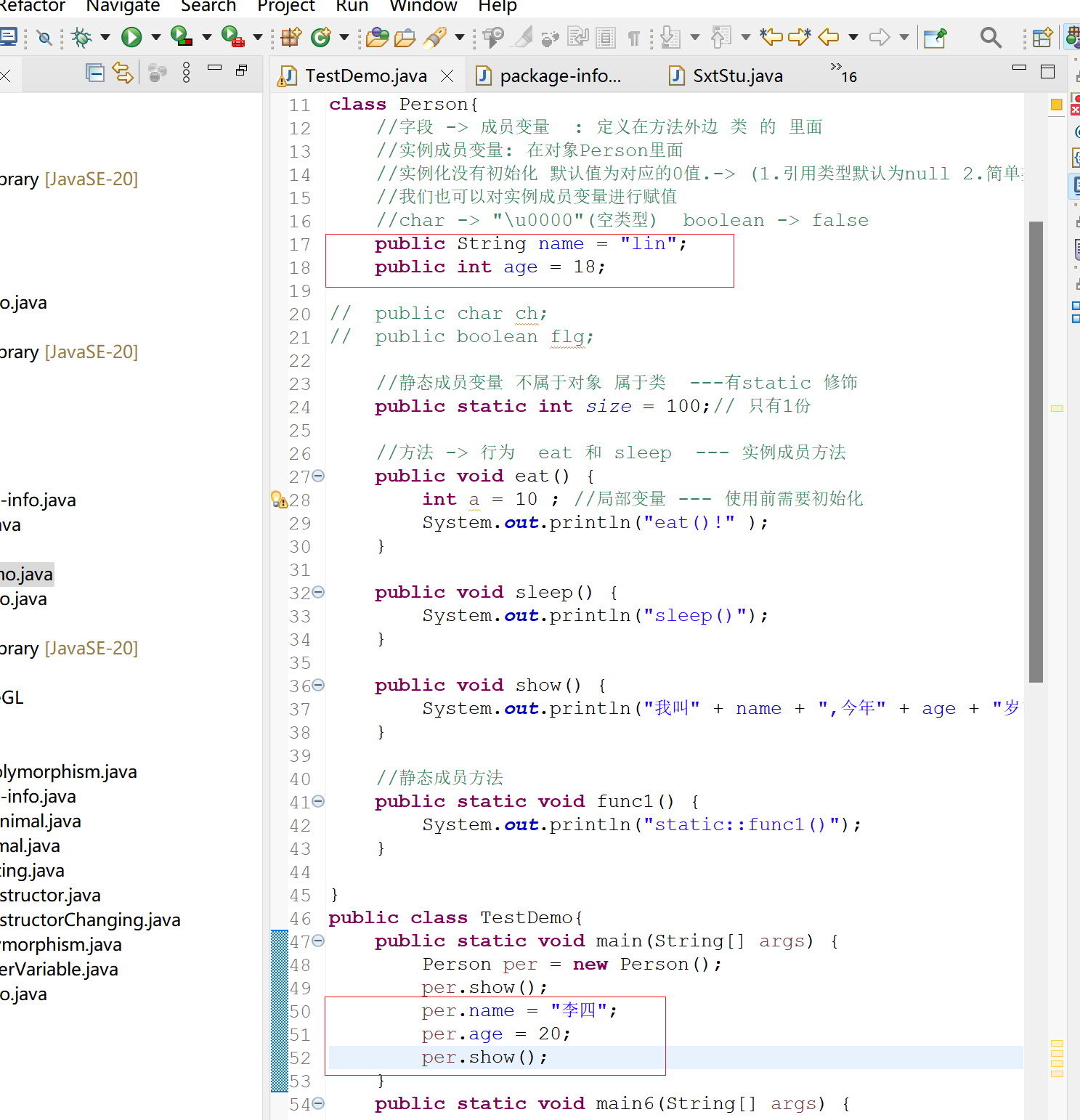Open the Search magnifier icon
The height and width of the screenshot is (1120, 1080).
point(990,37)
